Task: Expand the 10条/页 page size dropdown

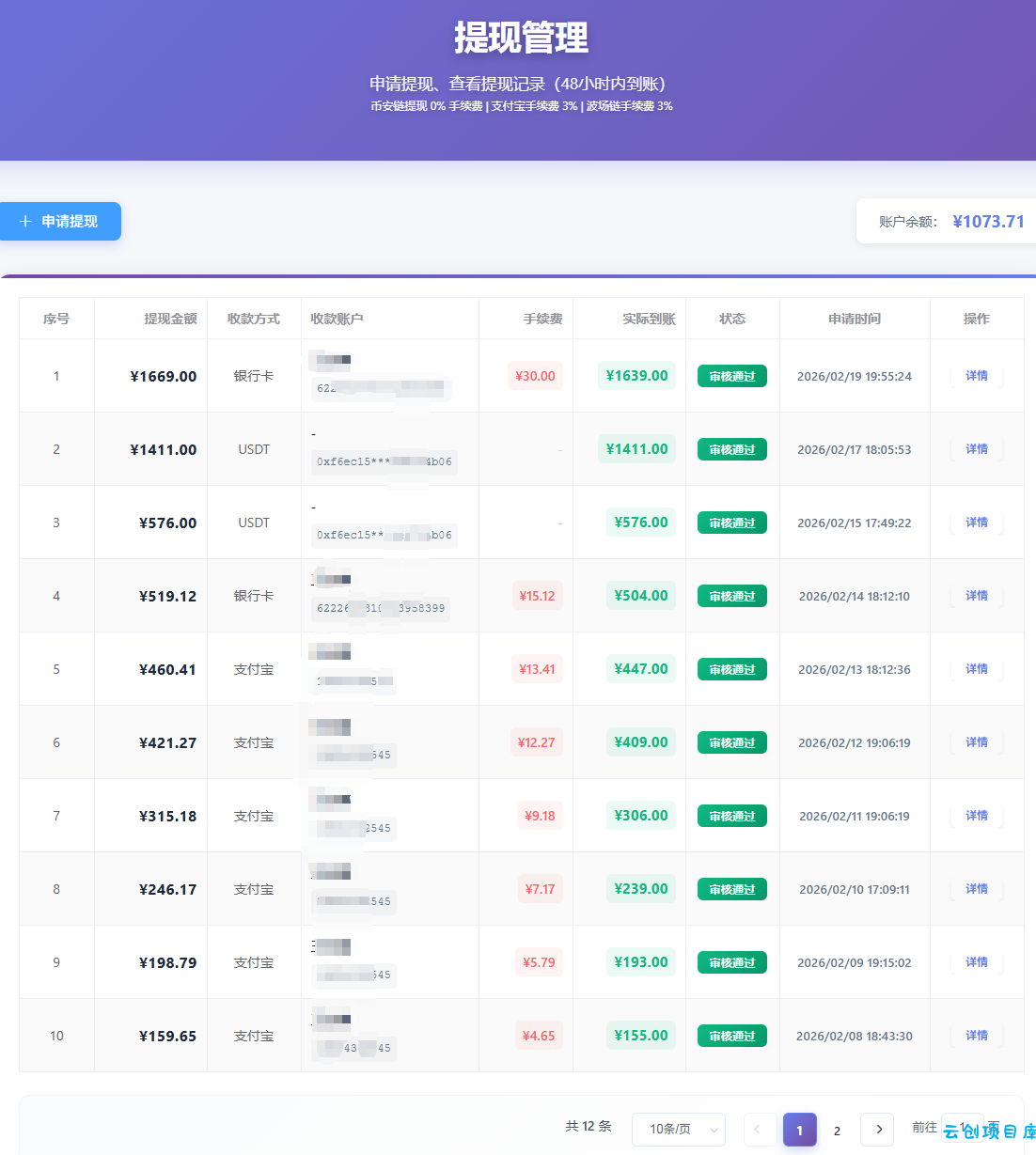Action: [x=678, y=1129]
